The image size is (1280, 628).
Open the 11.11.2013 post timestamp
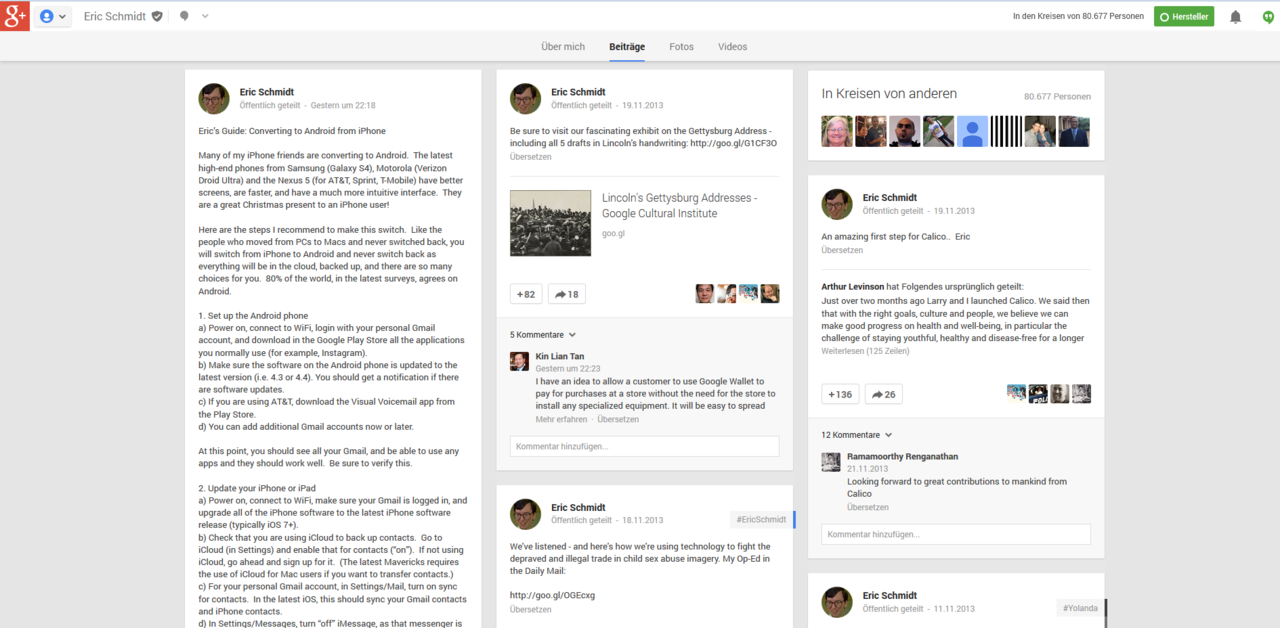click(x=954, y=608)
